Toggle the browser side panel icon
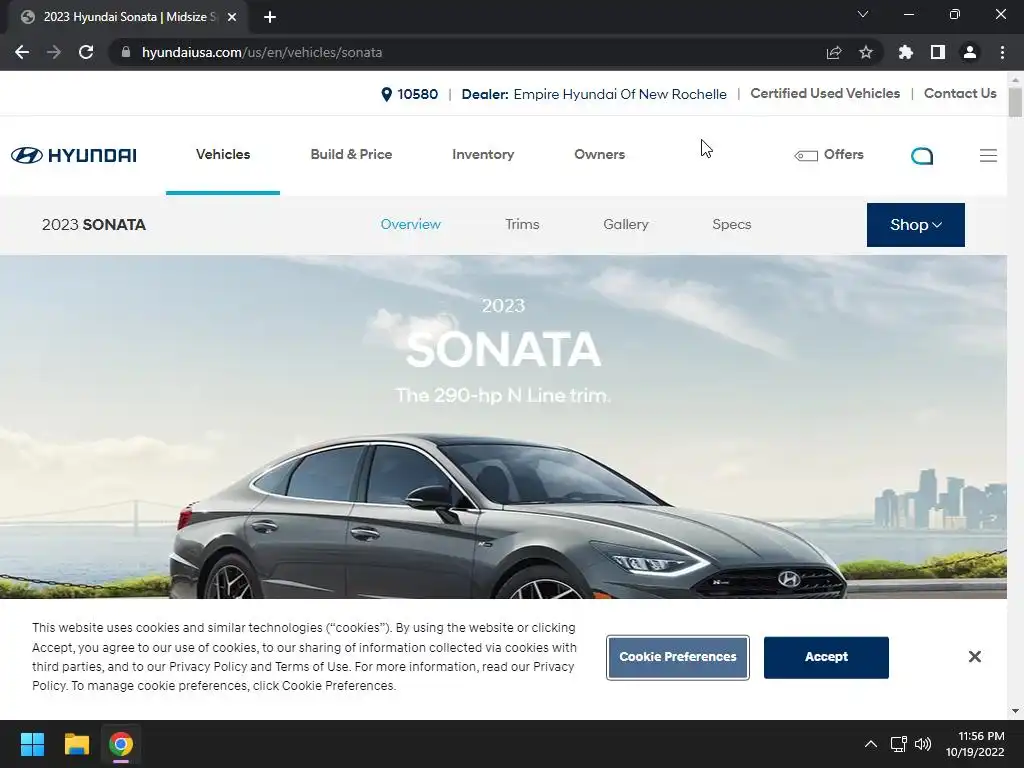The height and width of the screenshot is (768, 1024). click(x=938, y=52)
